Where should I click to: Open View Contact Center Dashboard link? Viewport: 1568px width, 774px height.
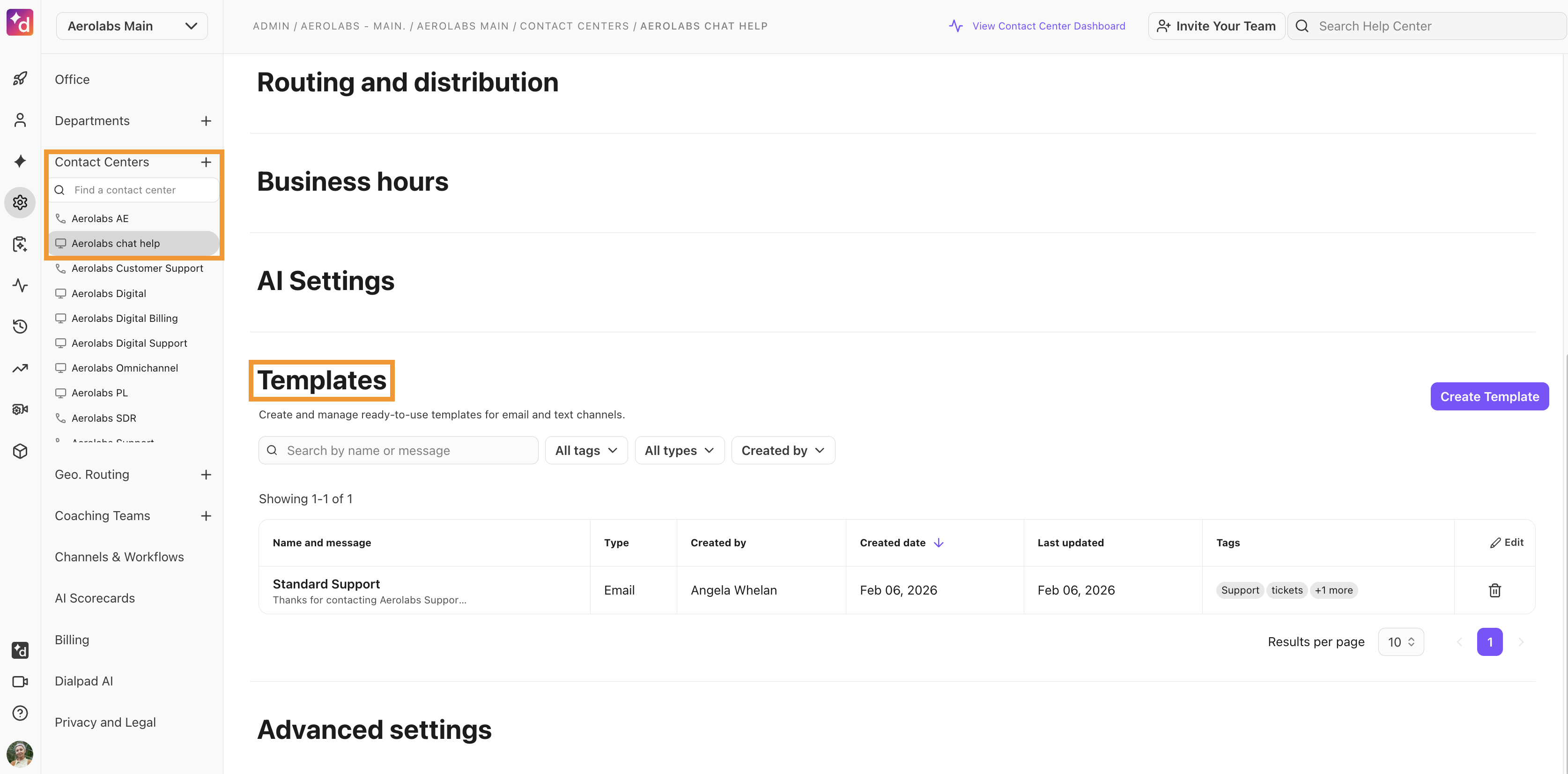[1037, 26]
